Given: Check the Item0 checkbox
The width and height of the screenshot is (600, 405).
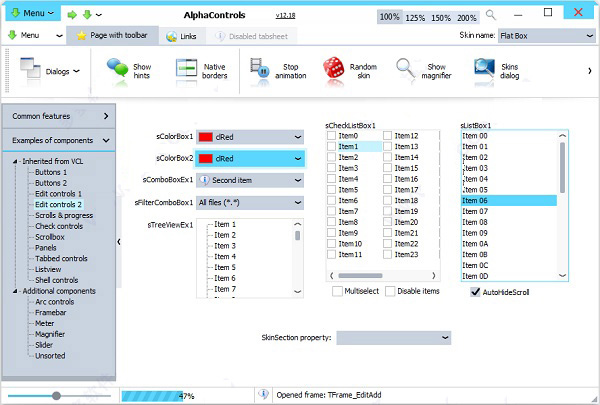Looking at the screenshot, I should pos(331,136).
